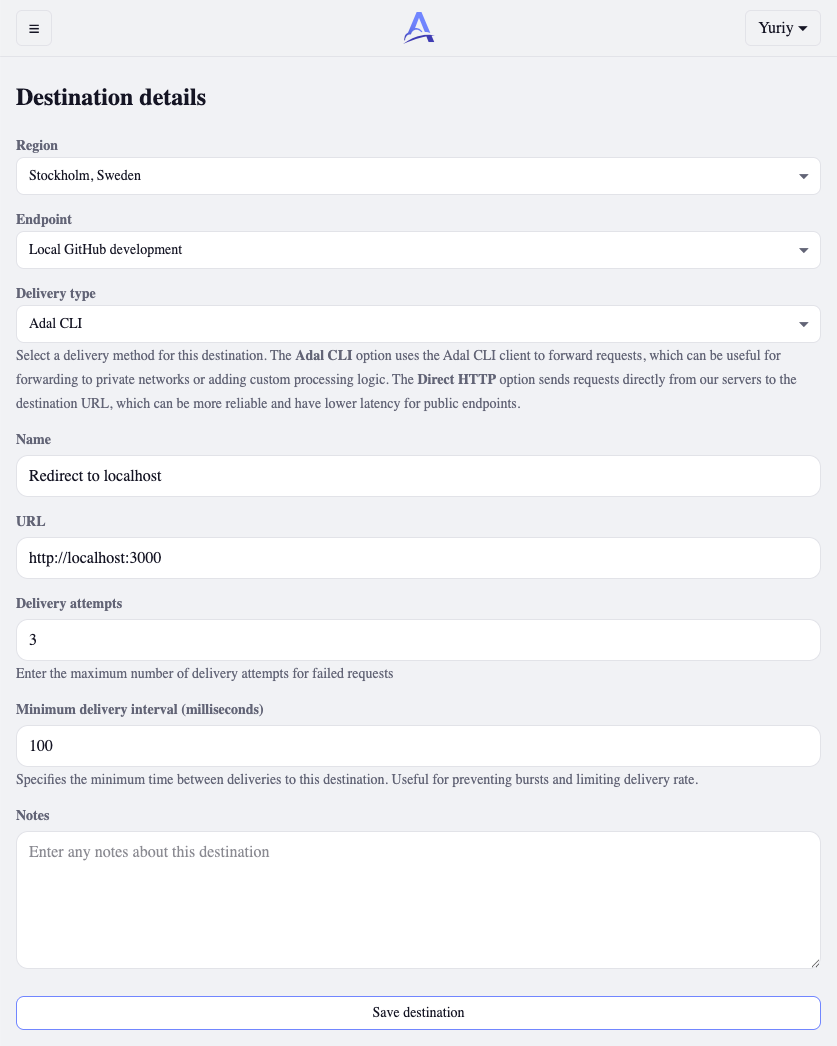Click the Save destination button

pos(418,1013)
